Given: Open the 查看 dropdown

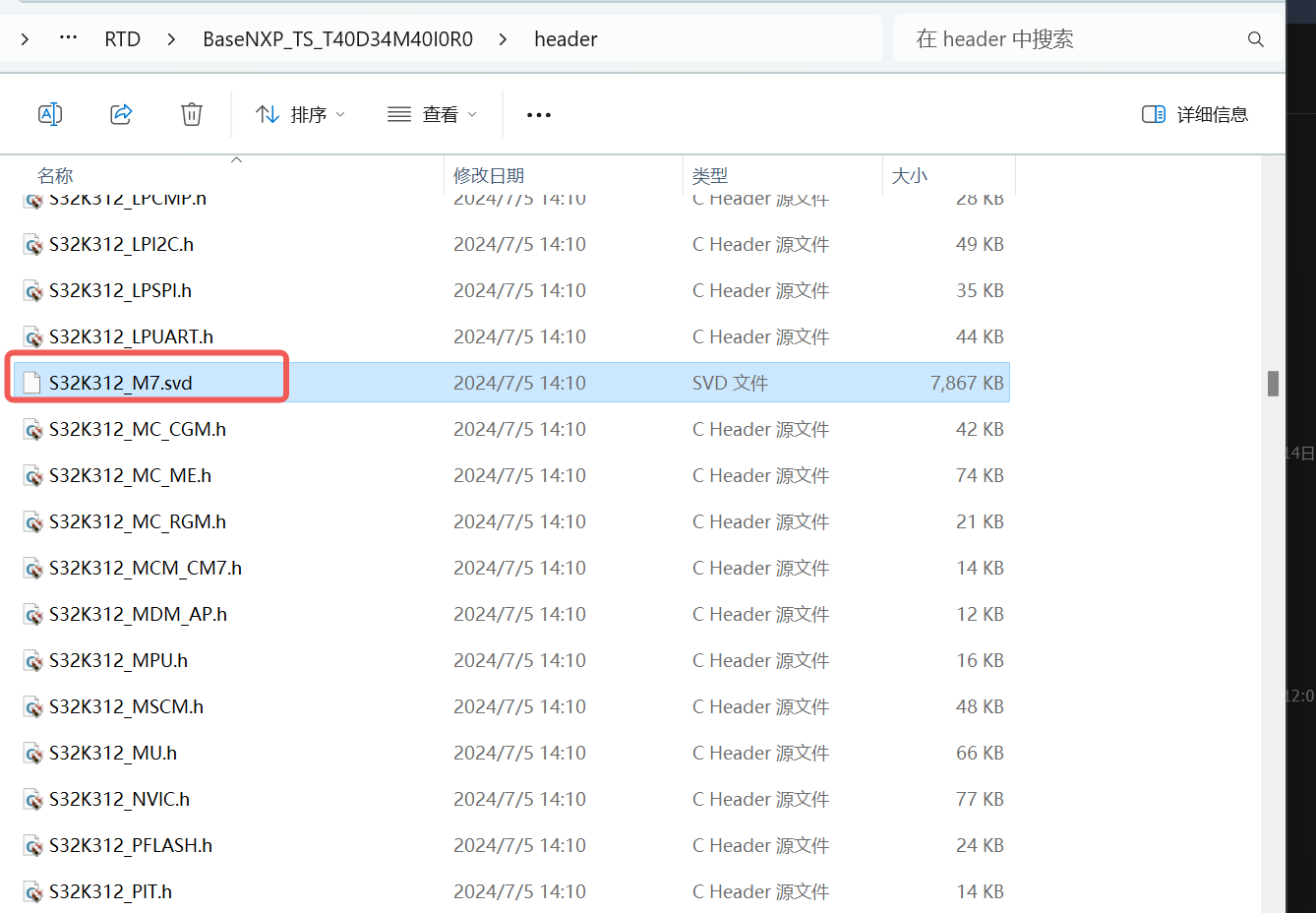Looking at the screenshot, I should tap(431, 114).
